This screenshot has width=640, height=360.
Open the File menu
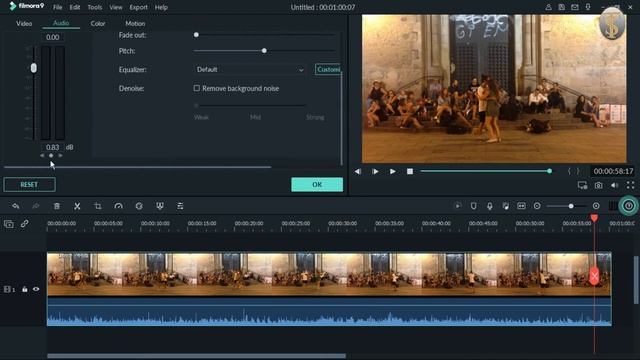point(58,7)
